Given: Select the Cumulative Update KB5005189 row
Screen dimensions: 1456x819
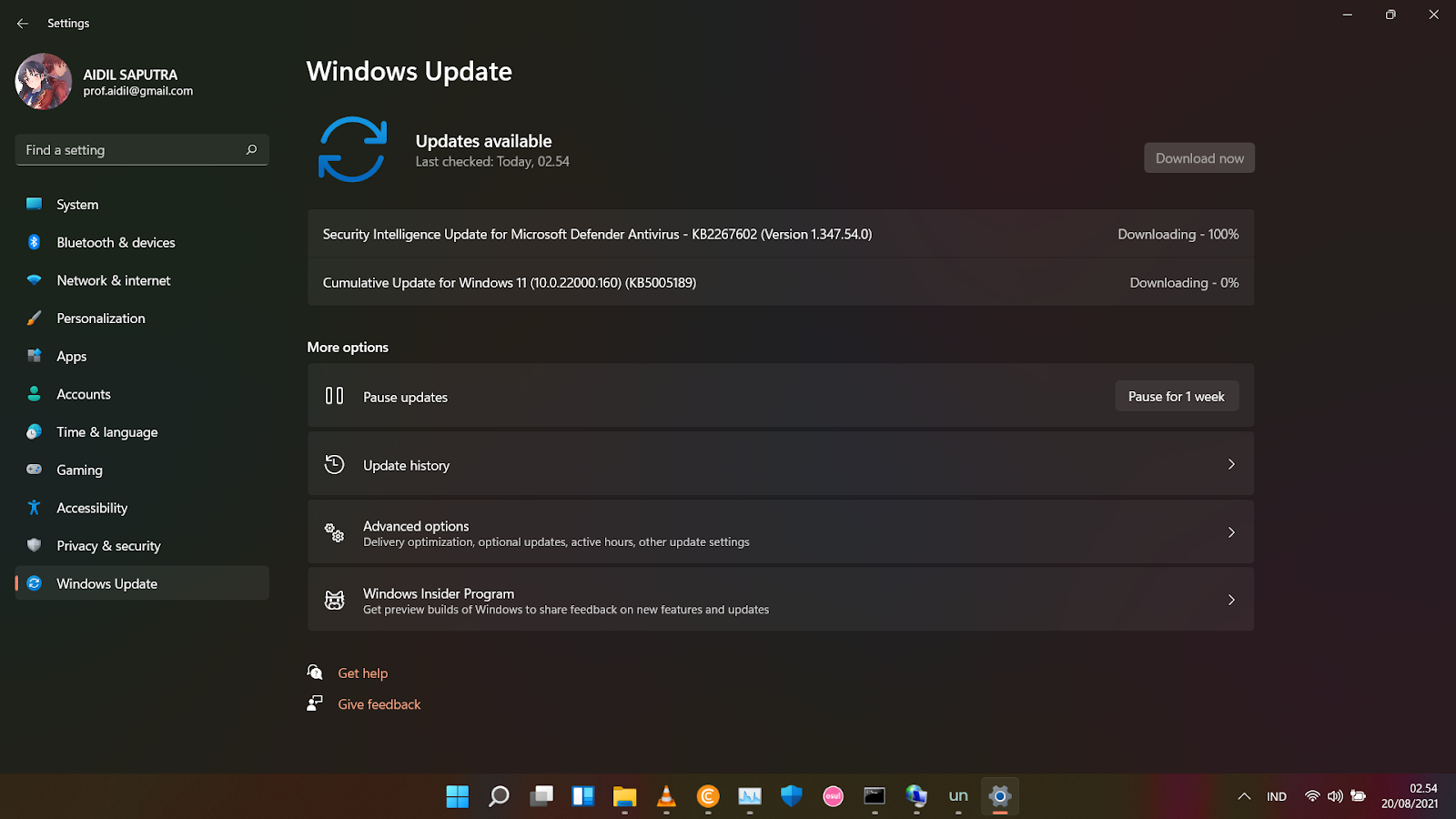Looking at the screenshot, I should pyautogui.click(x=781, y=283).
